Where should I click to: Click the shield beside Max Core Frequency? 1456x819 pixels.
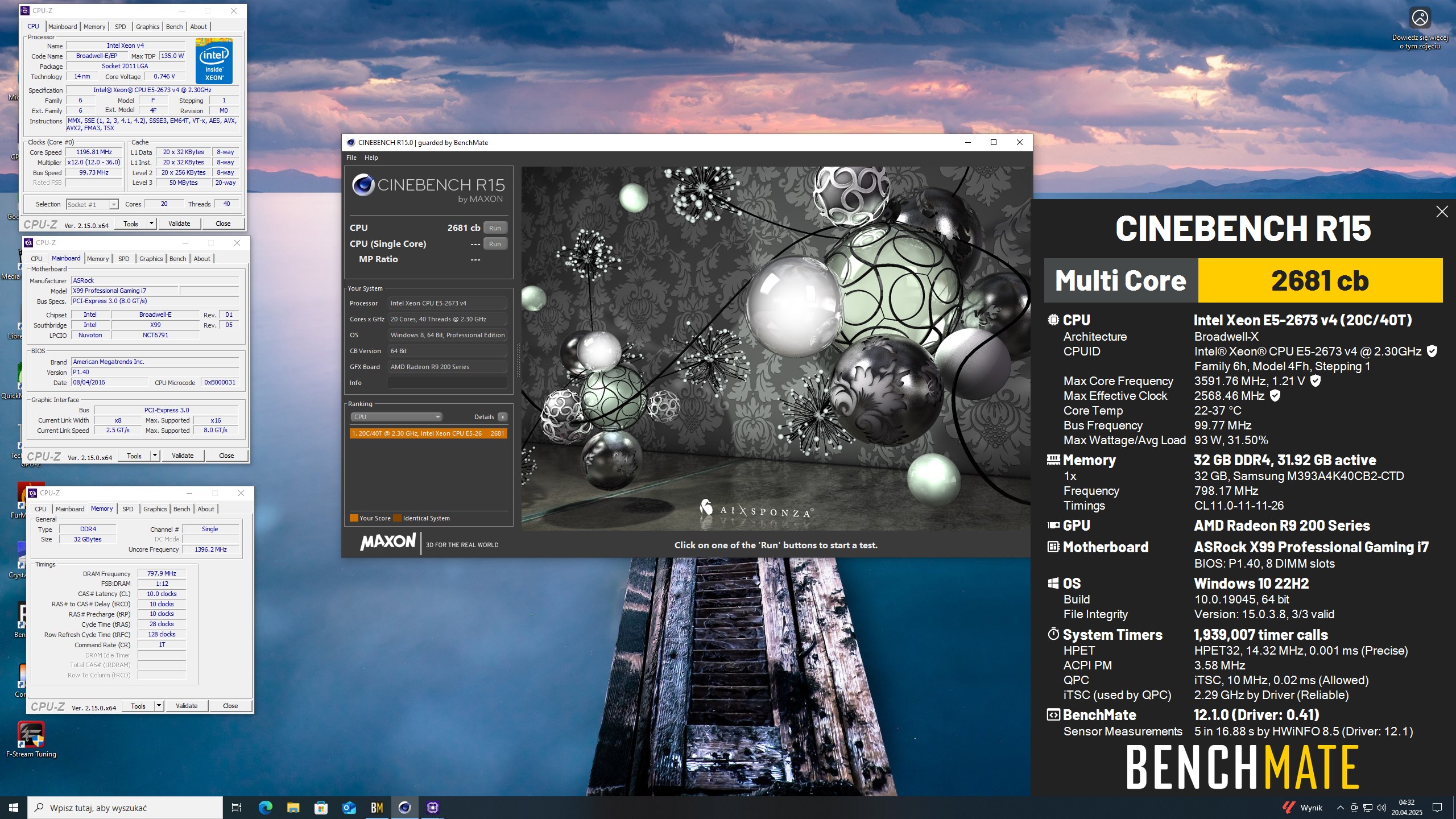click(1316, 380)
